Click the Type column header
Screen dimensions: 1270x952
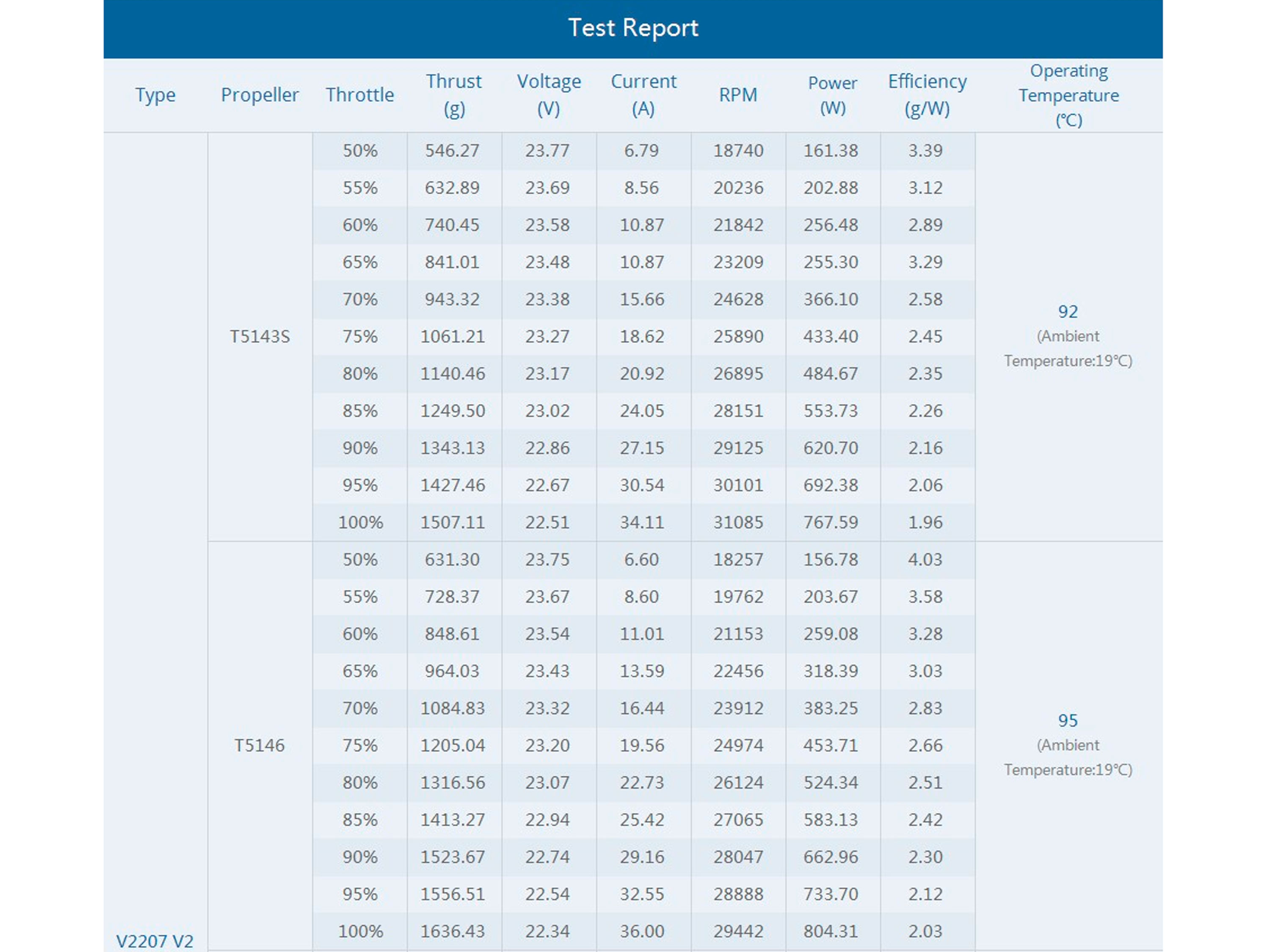[x=155, y=95]
